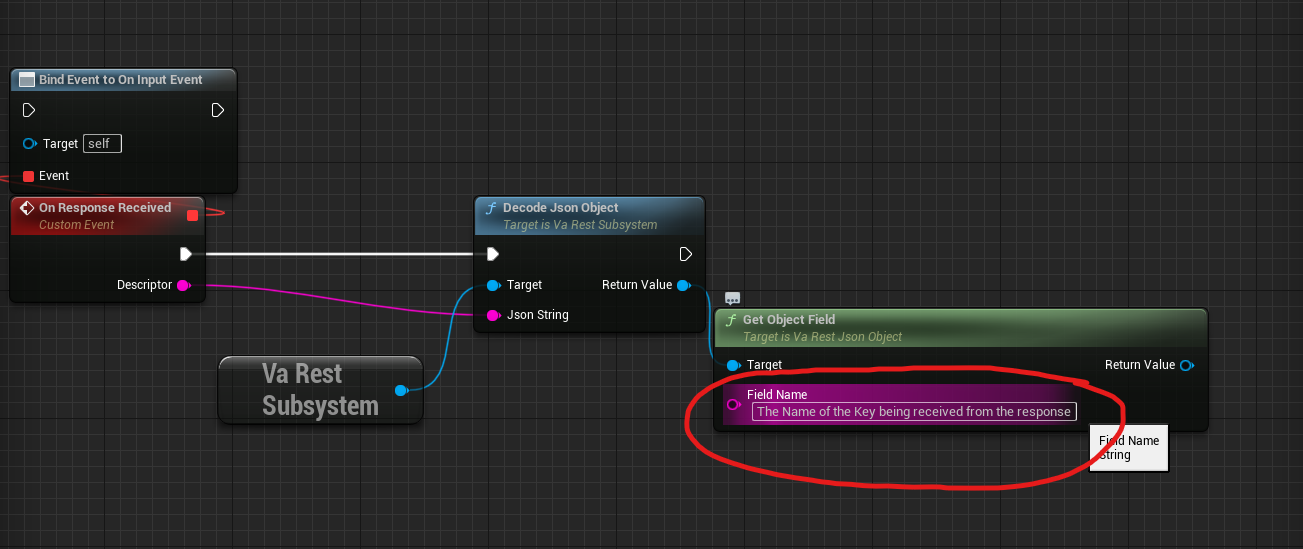This screenshot has height=549, width=1303.
Task: Click the 'self' field beside Bind Event Target
Action: [102, 144]
